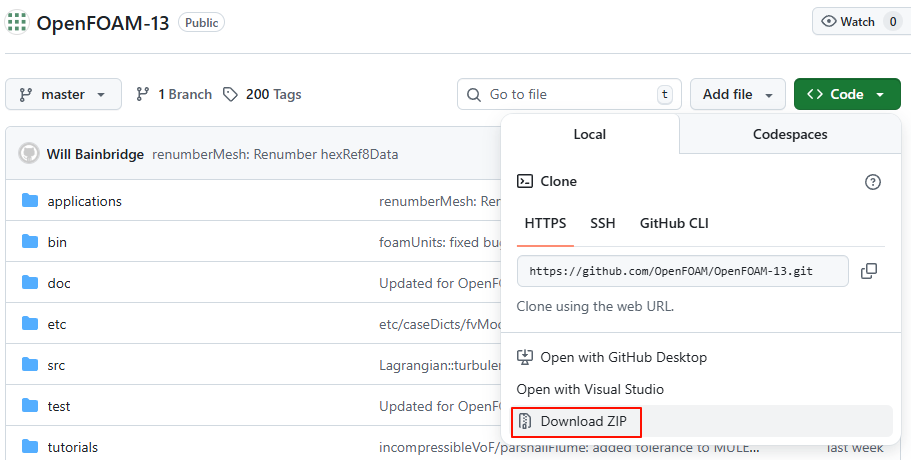Collapse the green Code dropdown
This screenshot has height=460, width=911.
(x=846, y=94)
